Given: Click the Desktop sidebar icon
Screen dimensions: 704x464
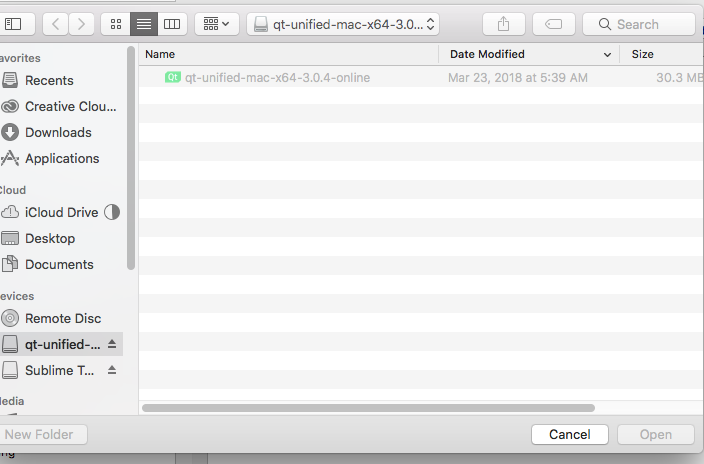Looking at the screenshot, I should 10,239.
